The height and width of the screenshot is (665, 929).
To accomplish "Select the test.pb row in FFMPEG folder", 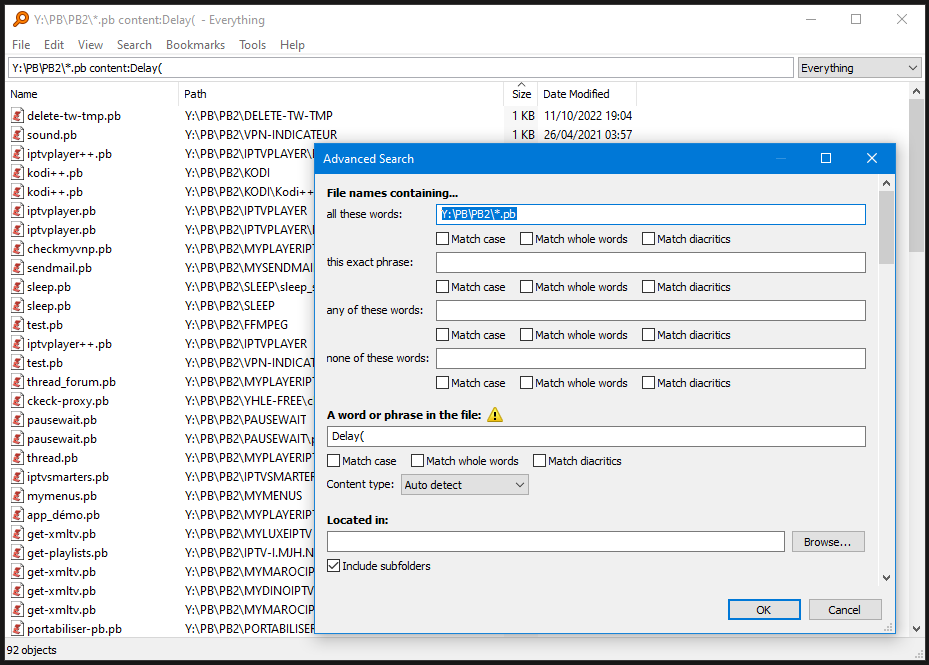I will click(x=160, y=325).
